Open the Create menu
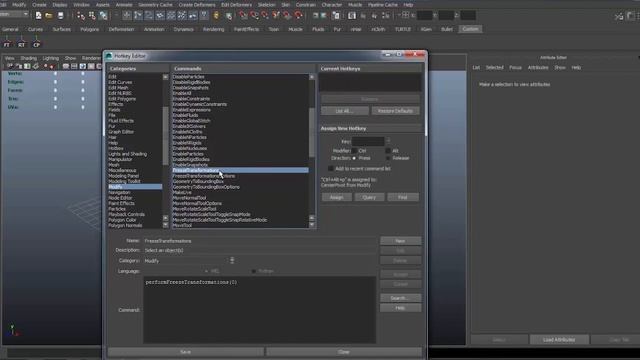The width and height of the screenshot is (640, 360). pyautogui.click(x=39, y=5)
